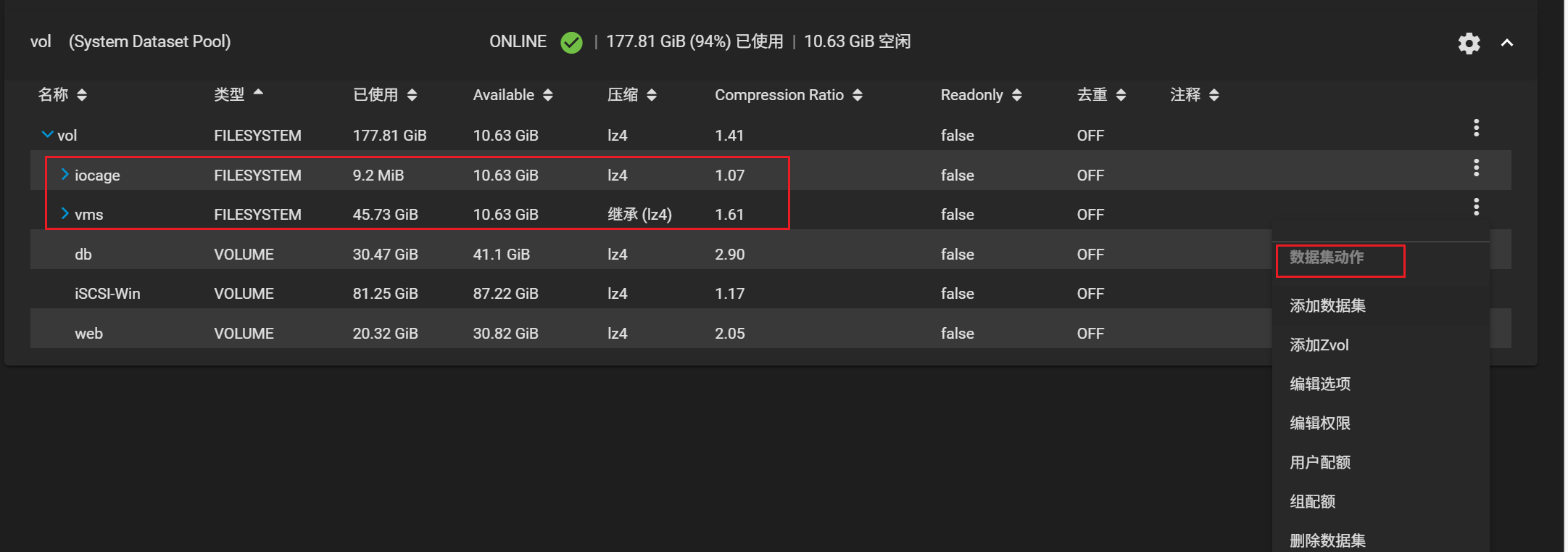Click the green ONLINE status checkmark
The height and width of the screenshot is (552, 1568).
[x=571, y=43]
